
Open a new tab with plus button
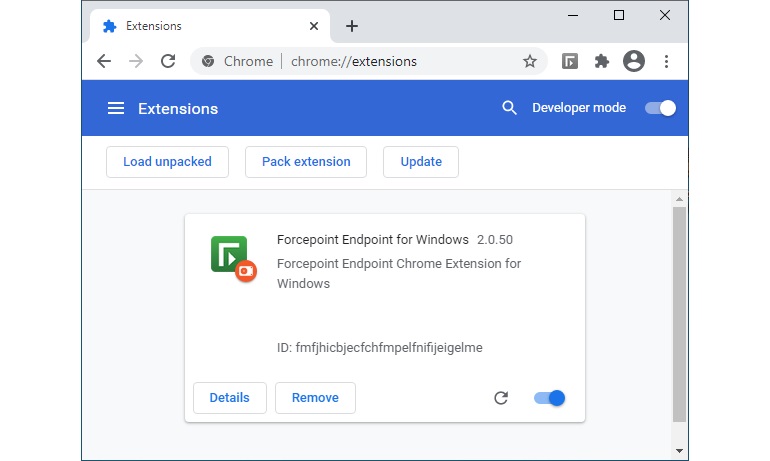click(351, 26)
